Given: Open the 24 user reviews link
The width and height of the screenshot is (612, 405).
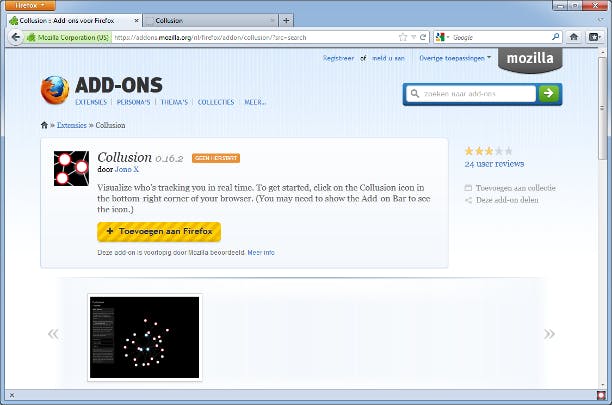Looking at the screenshot, I should 494,164.
